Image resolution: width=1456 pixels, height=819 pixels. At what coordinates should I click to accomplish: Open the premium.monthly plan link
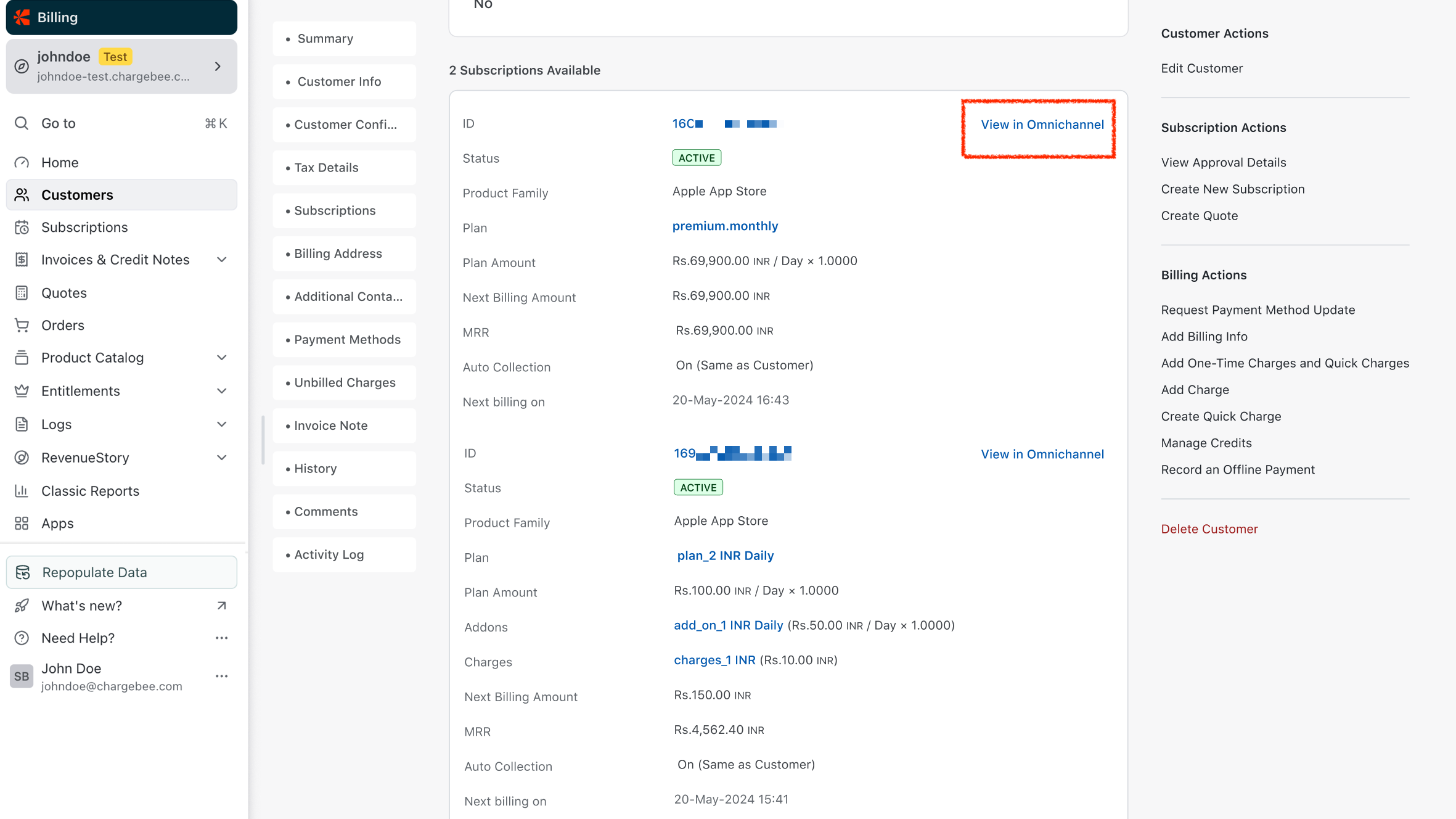(x=725, y=226)
